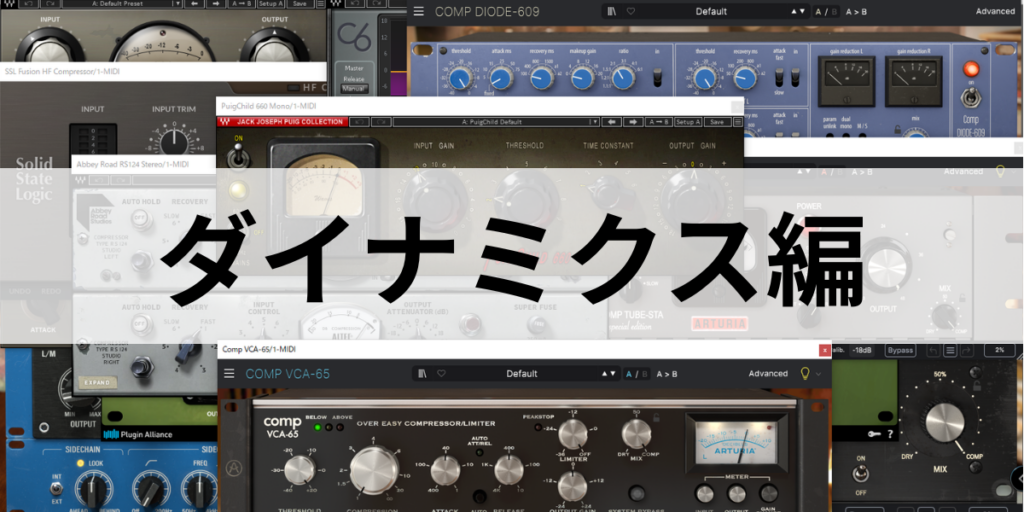The height and width of the screenshot is (512, 1024).
Task: Open the 'A: PuigChild Default' preset dropdown
Action: click(x=496, y=121)
